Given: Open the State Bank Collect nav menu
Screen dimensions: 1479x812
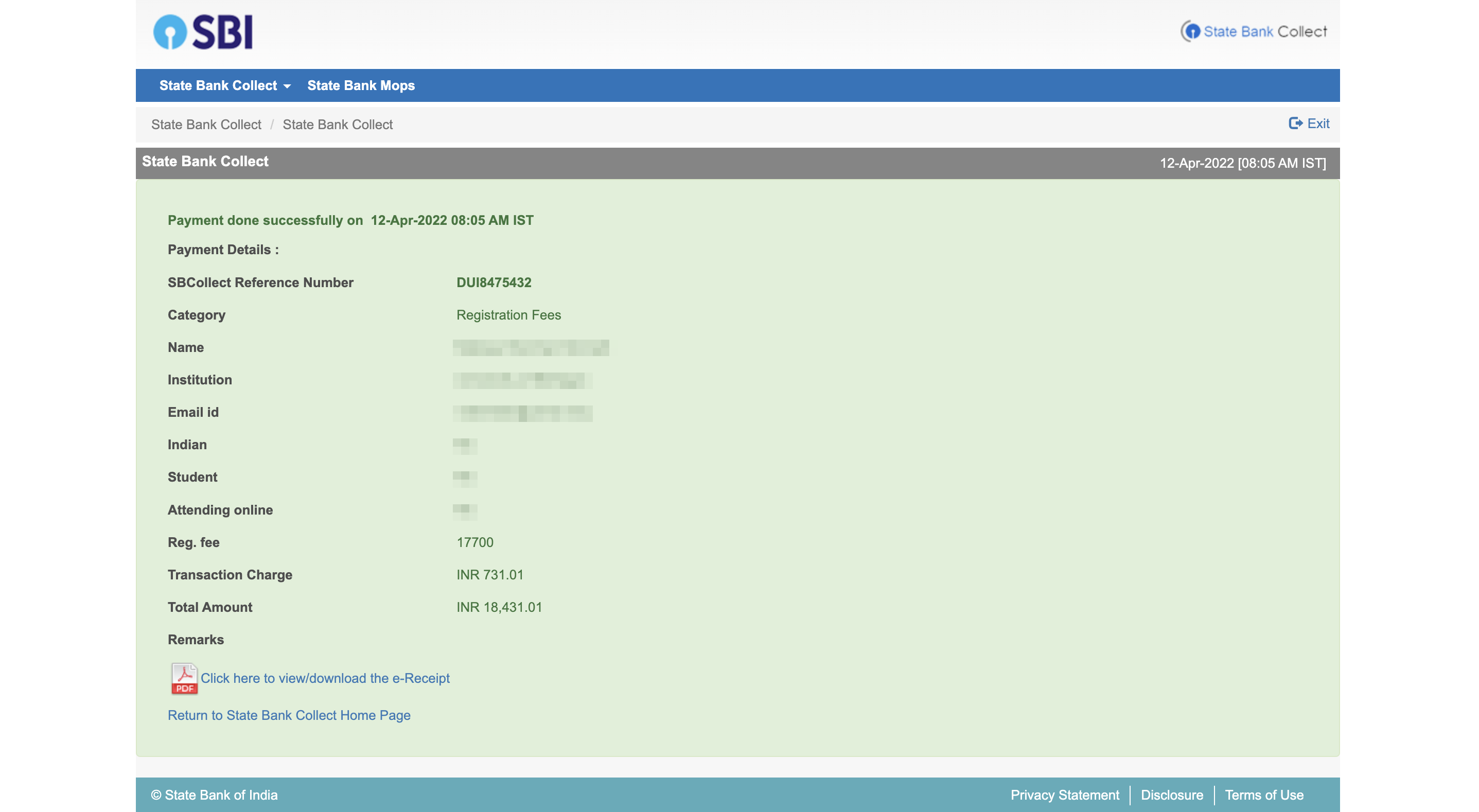Looking at the screenshot, I should click(x=218, y=85).
